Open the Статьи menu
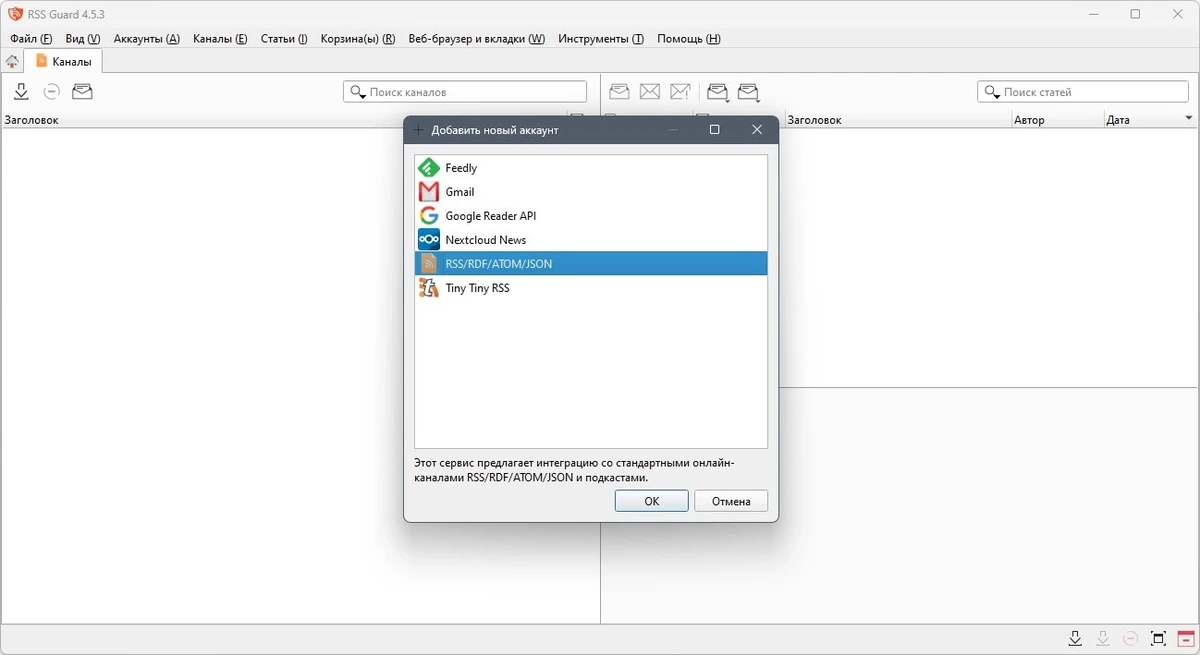This screenshot has width=1200, height=655. pyautogui.click(x=284, y=39)
